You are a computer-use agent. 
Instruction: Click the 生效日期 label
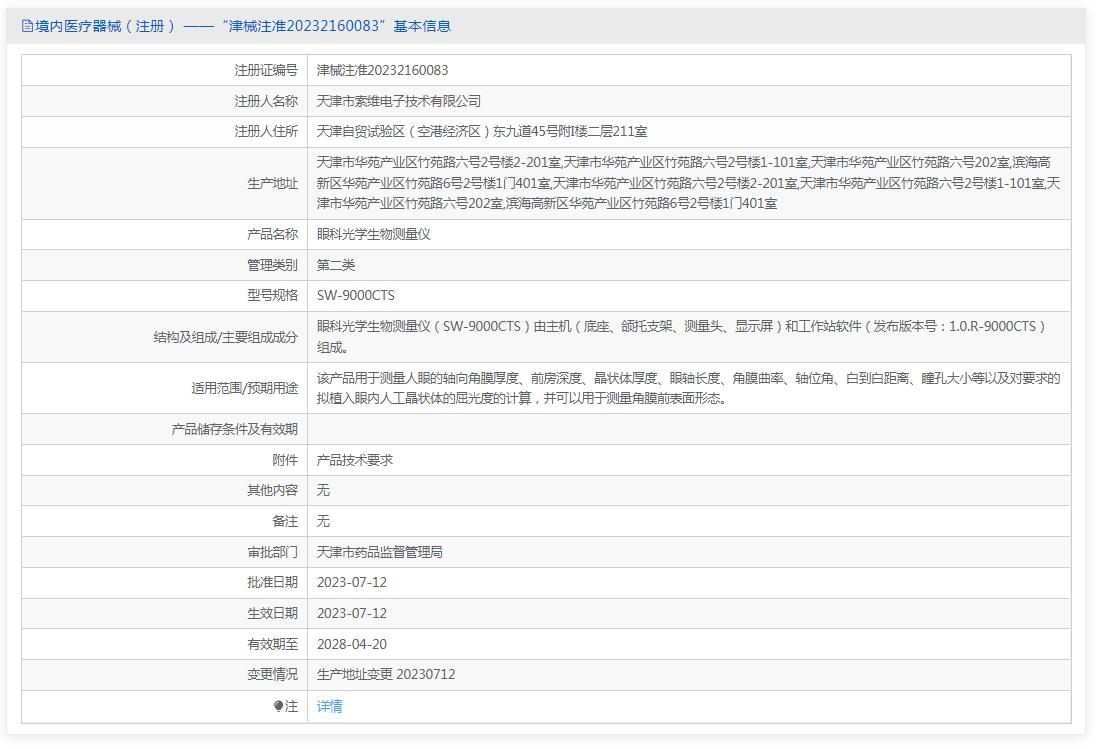pos(273,613)
